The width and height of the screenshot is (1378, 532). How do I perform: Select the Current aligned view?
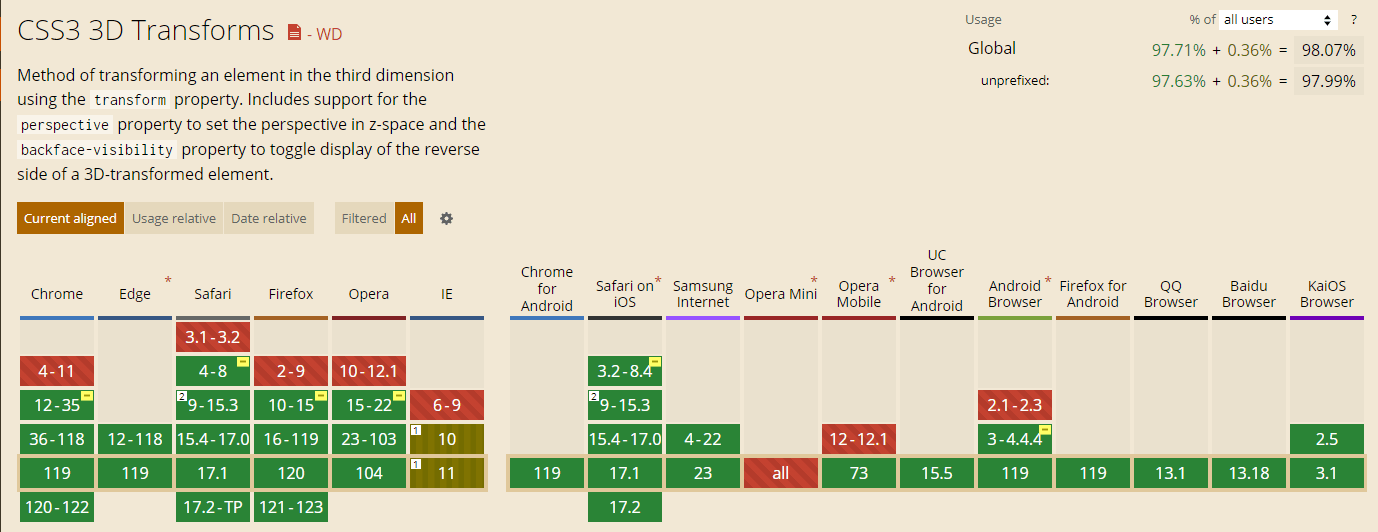pos(70,218)
